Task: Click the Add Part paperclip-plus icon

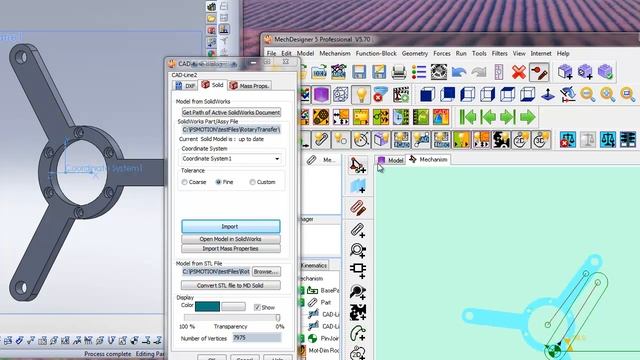Action: (x=358, y=229)
